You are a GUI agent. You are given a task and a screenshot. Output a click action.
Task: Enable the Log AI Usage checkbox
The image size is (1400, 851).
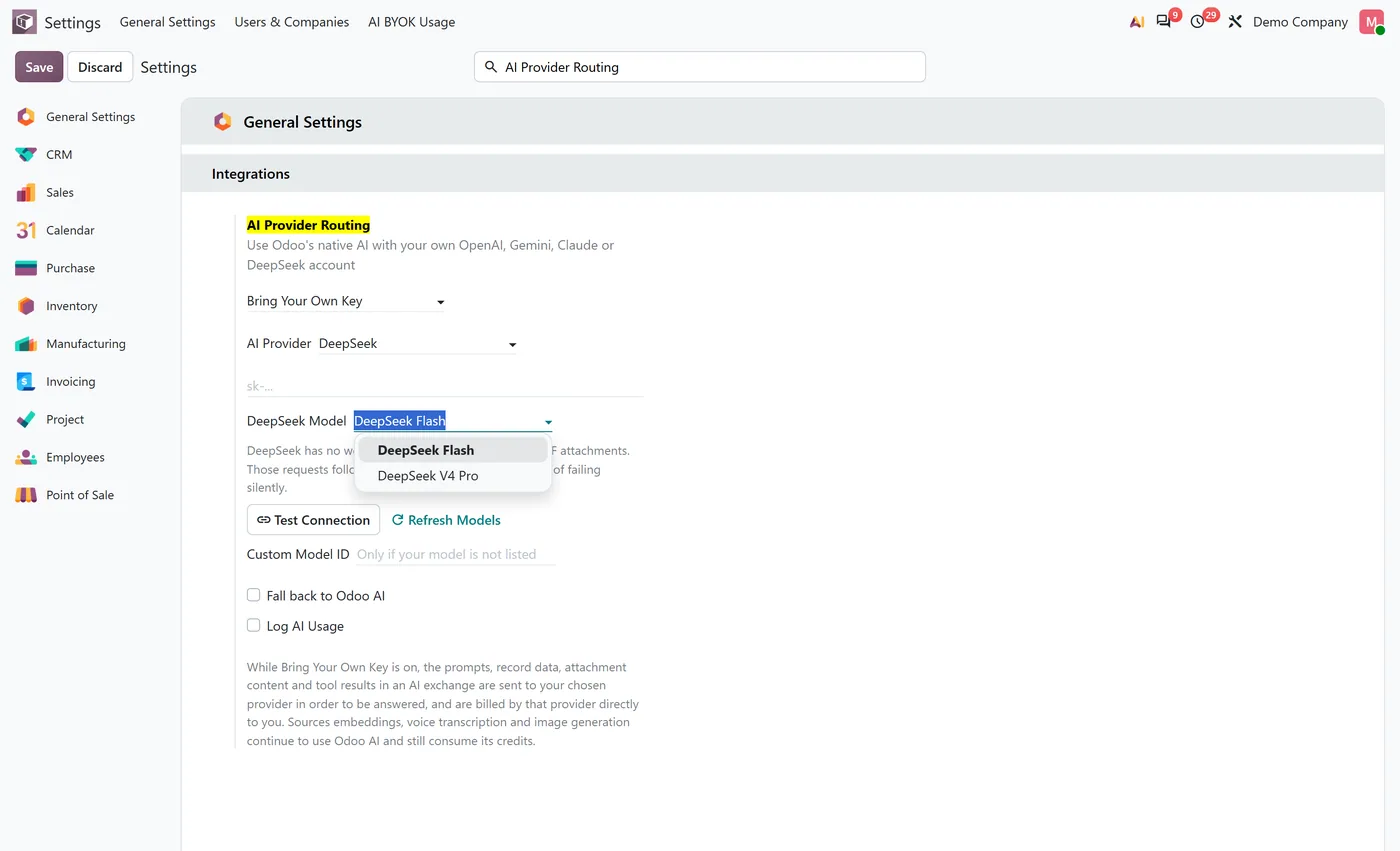(x=254, y=625)
